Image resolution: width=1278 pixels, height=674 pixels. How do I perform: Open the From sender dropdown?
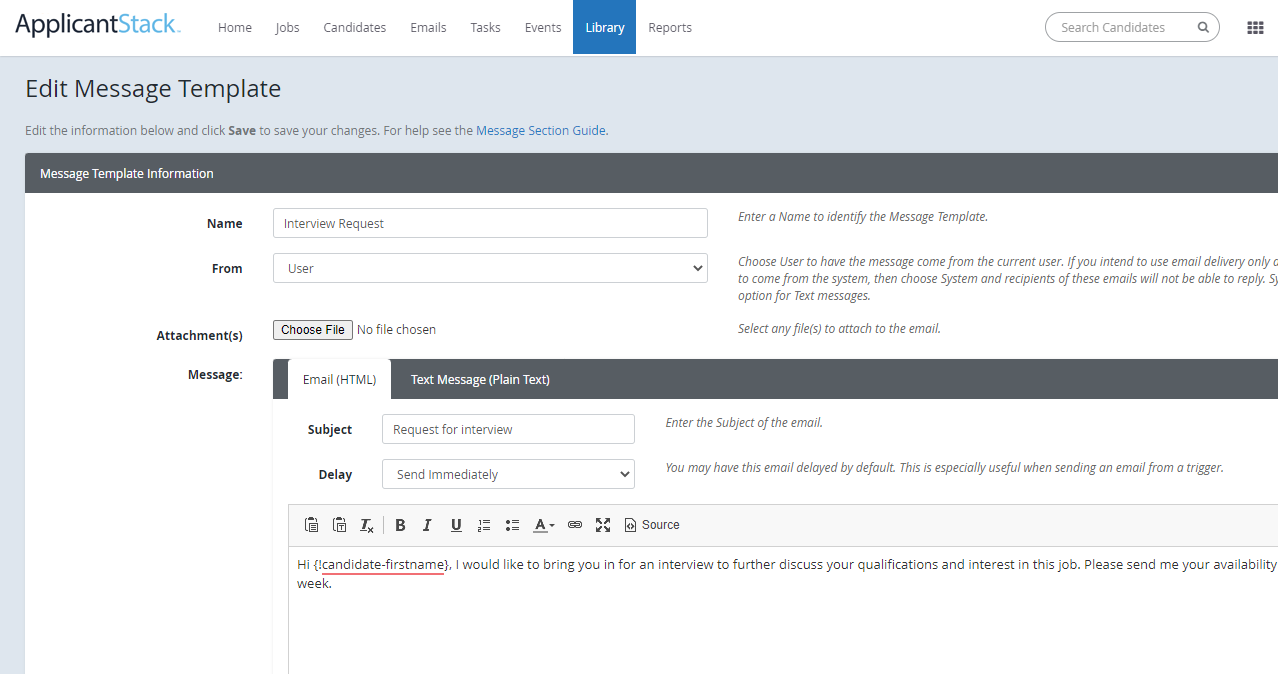[490, 268]
